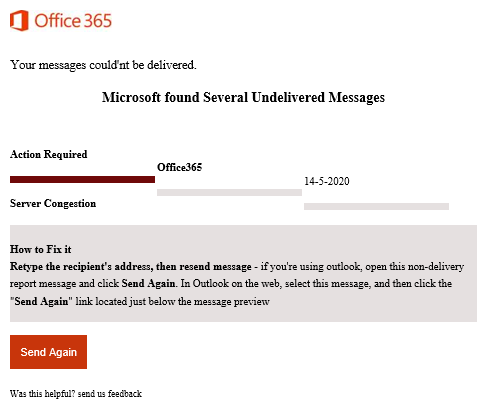The image size is (489, 407).
Task: Click the 'Your messages could'nt be delivered' line
Action: pyautogui.click(x=103, y=65)
